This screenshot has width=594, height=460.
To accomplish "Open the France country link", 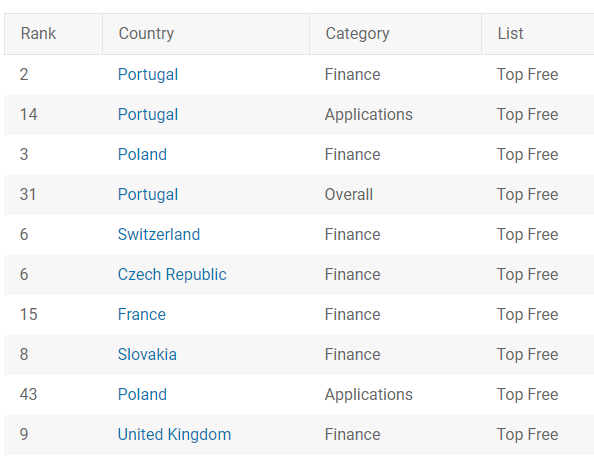I will [142, 314].
